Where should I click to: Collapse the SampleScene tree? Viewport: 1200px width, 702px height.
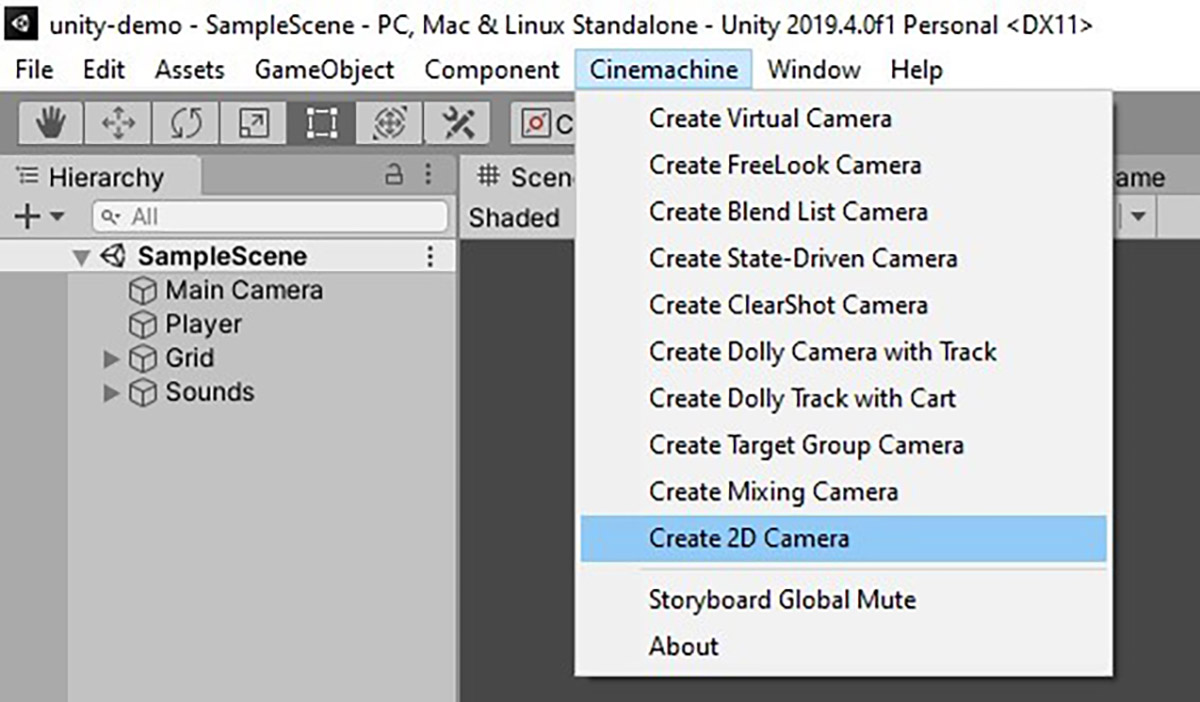82,257
